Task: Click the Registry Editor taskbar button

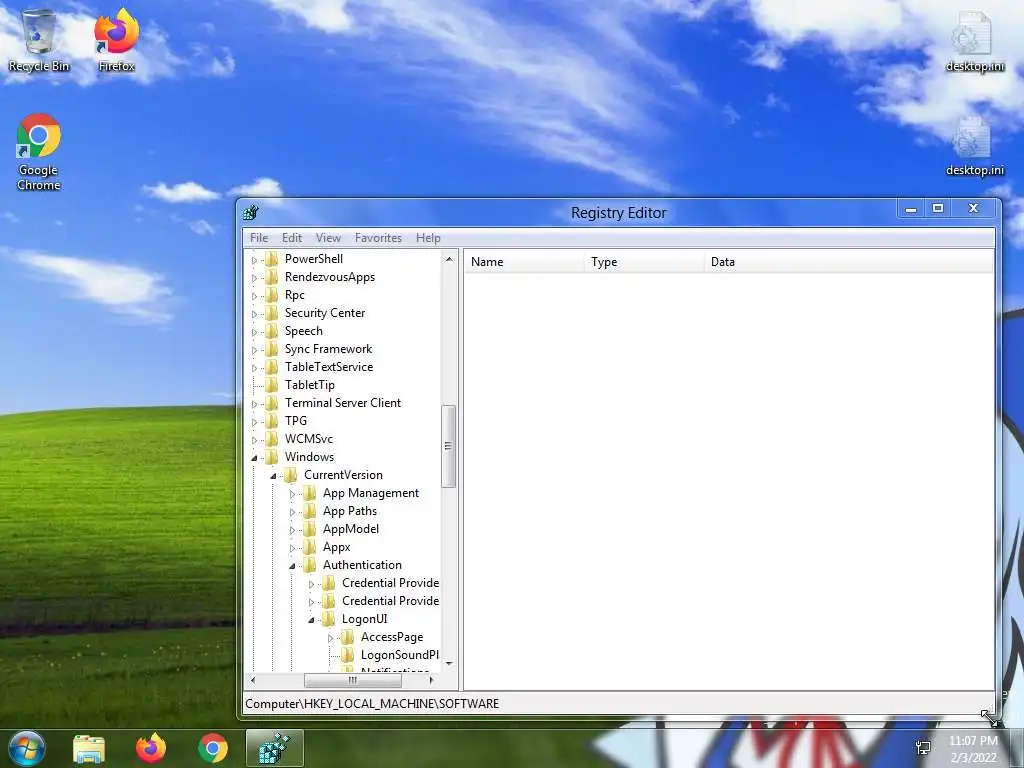Action: tap(275, 748)
